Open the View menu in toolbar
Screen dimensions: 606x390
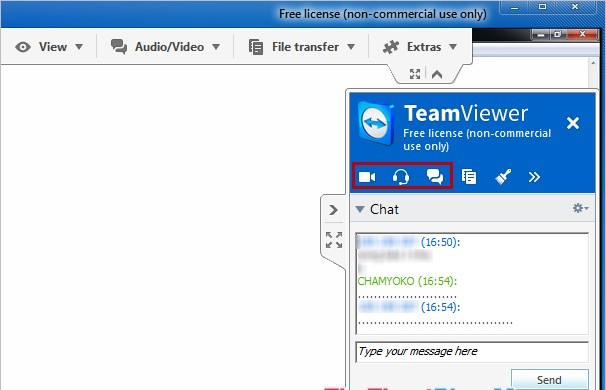49,47
